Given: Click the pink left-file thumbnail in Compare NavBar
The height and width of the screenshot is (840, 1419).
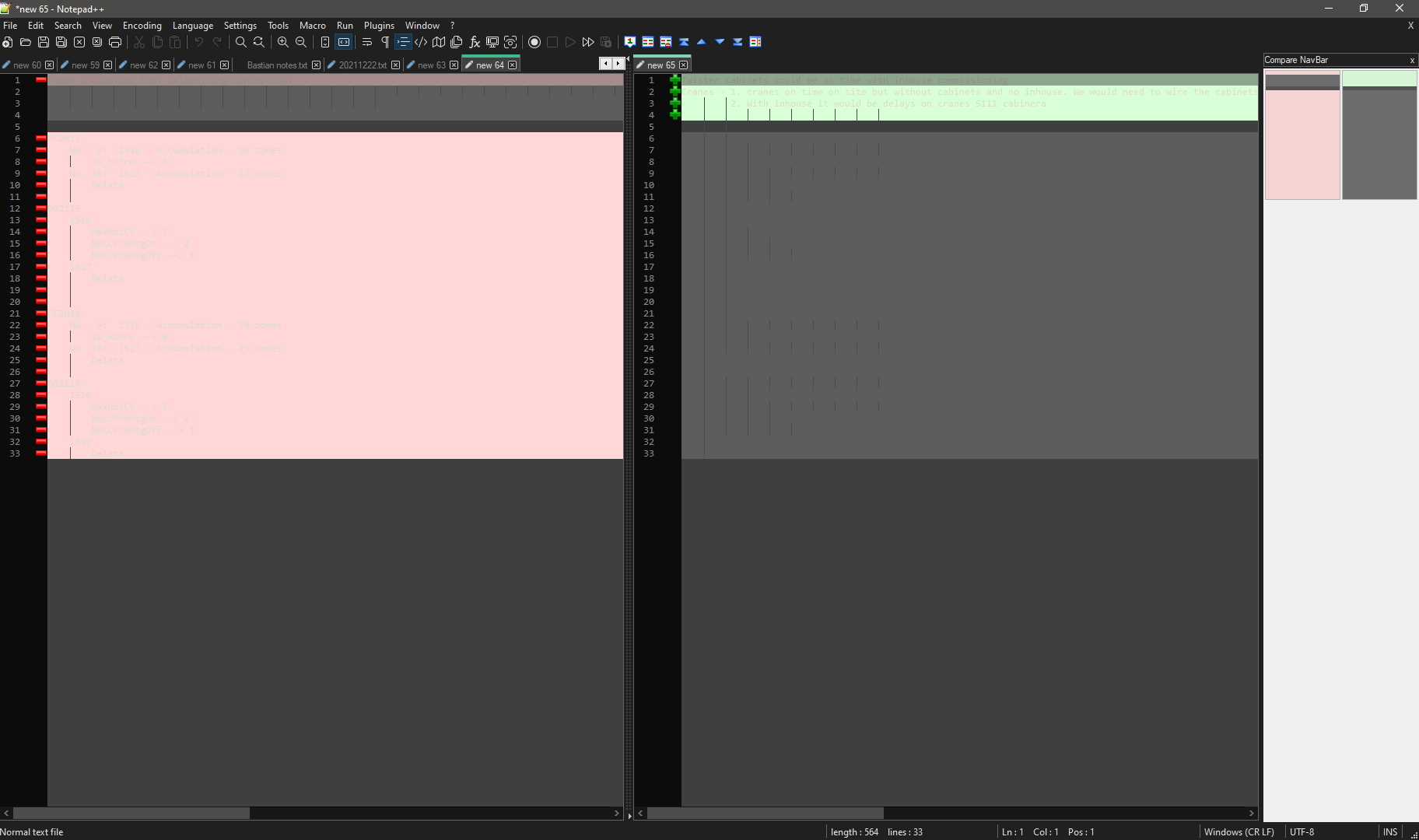Looking at the screenshot, I should tap(1302, 135).
